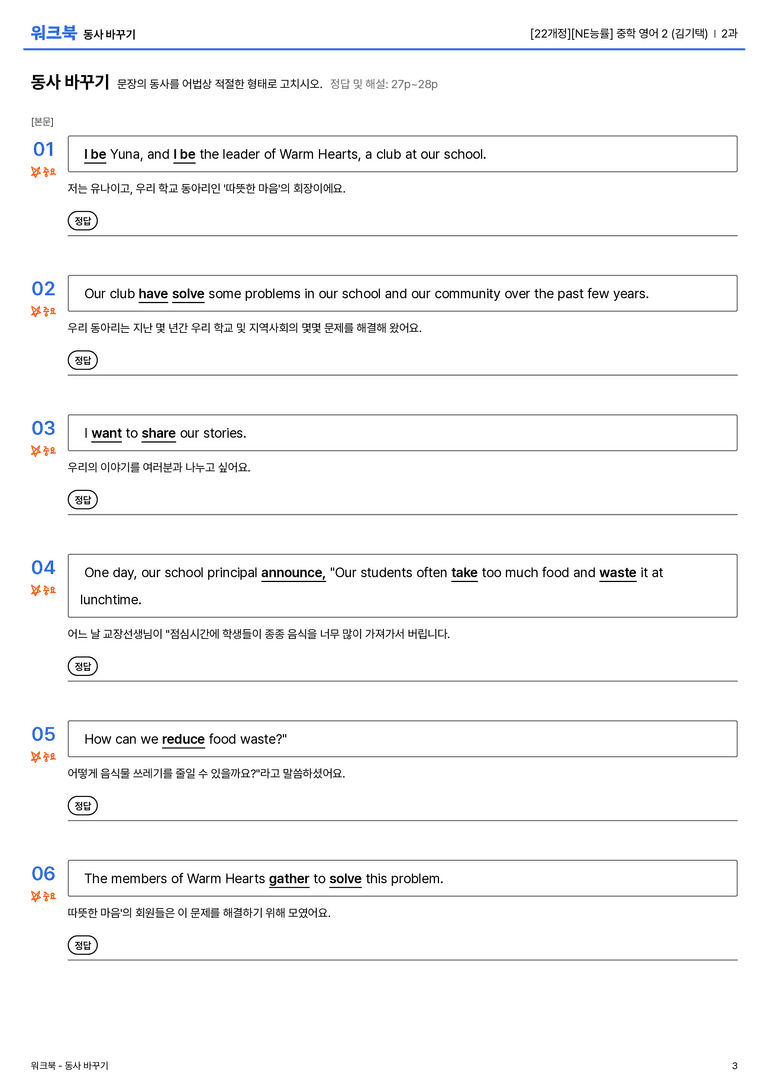
Task: Click the 정답 및 해설: 27p~28p reference text
Action: point(384,84)
